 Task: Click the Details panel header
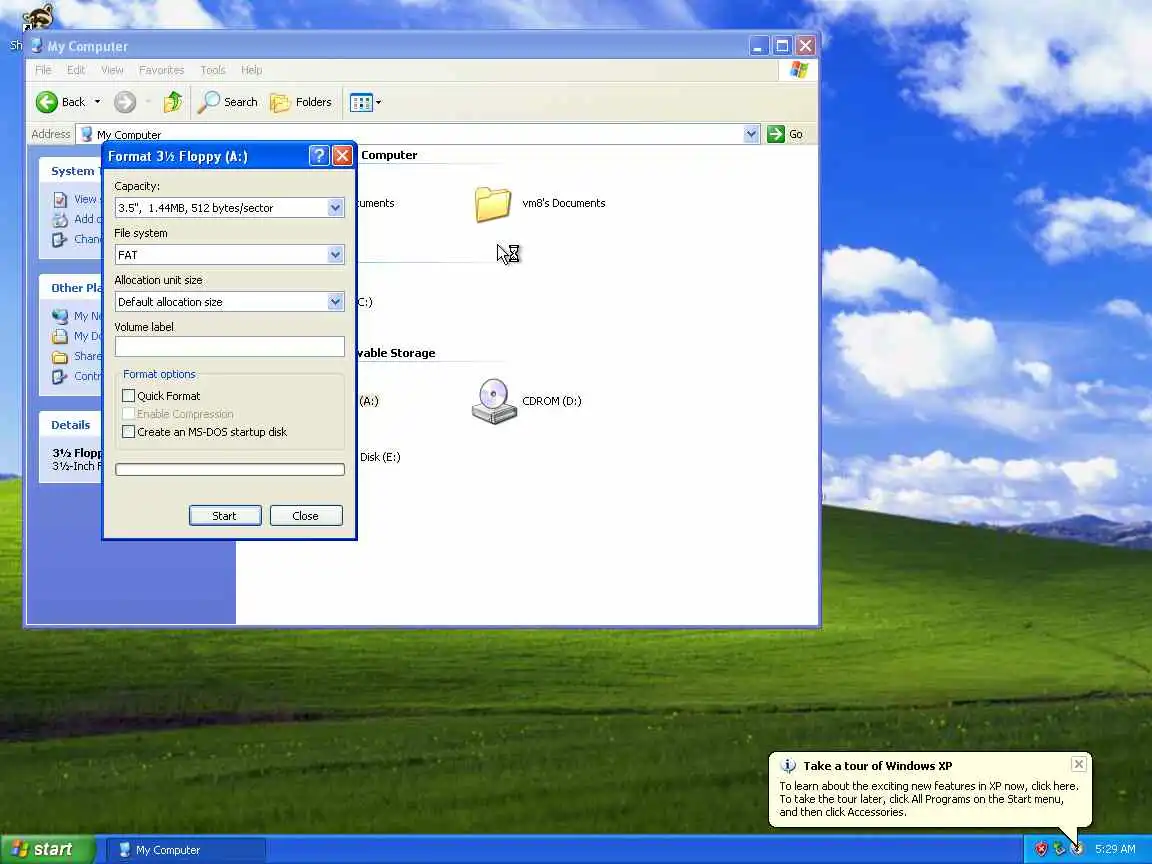(71, 425)
